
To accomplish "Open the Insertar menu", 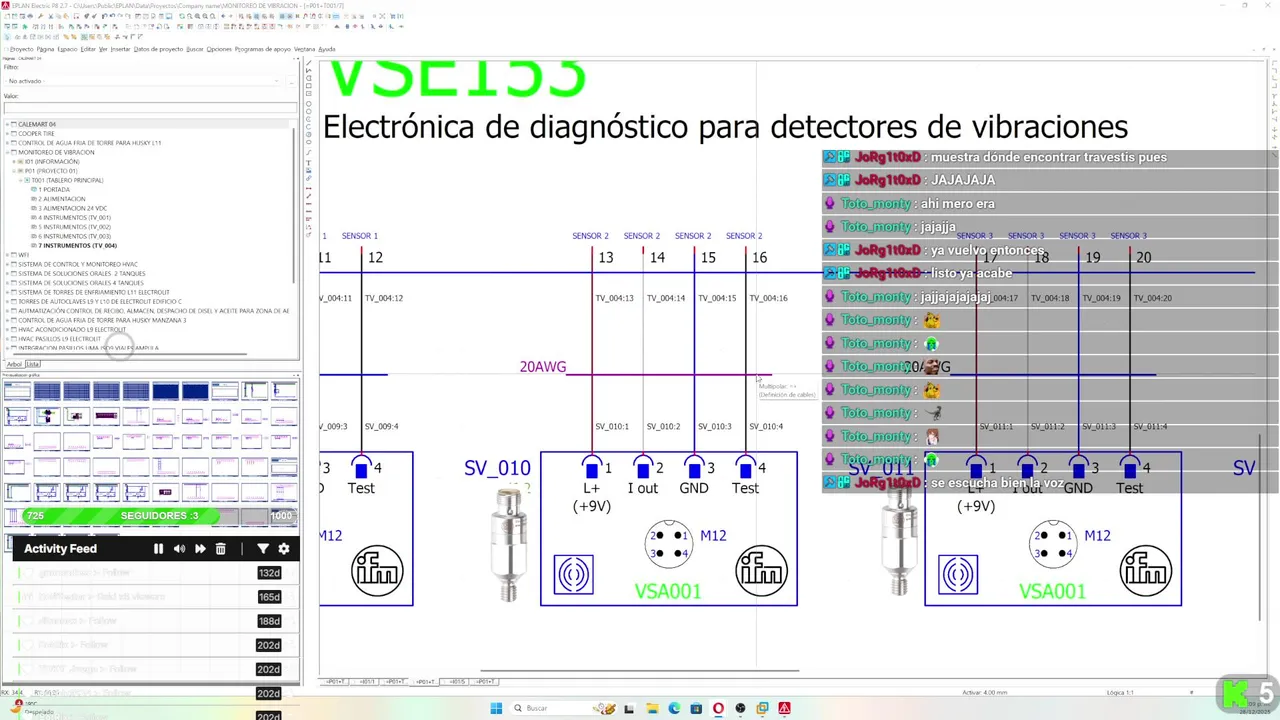I will point(120,49).
